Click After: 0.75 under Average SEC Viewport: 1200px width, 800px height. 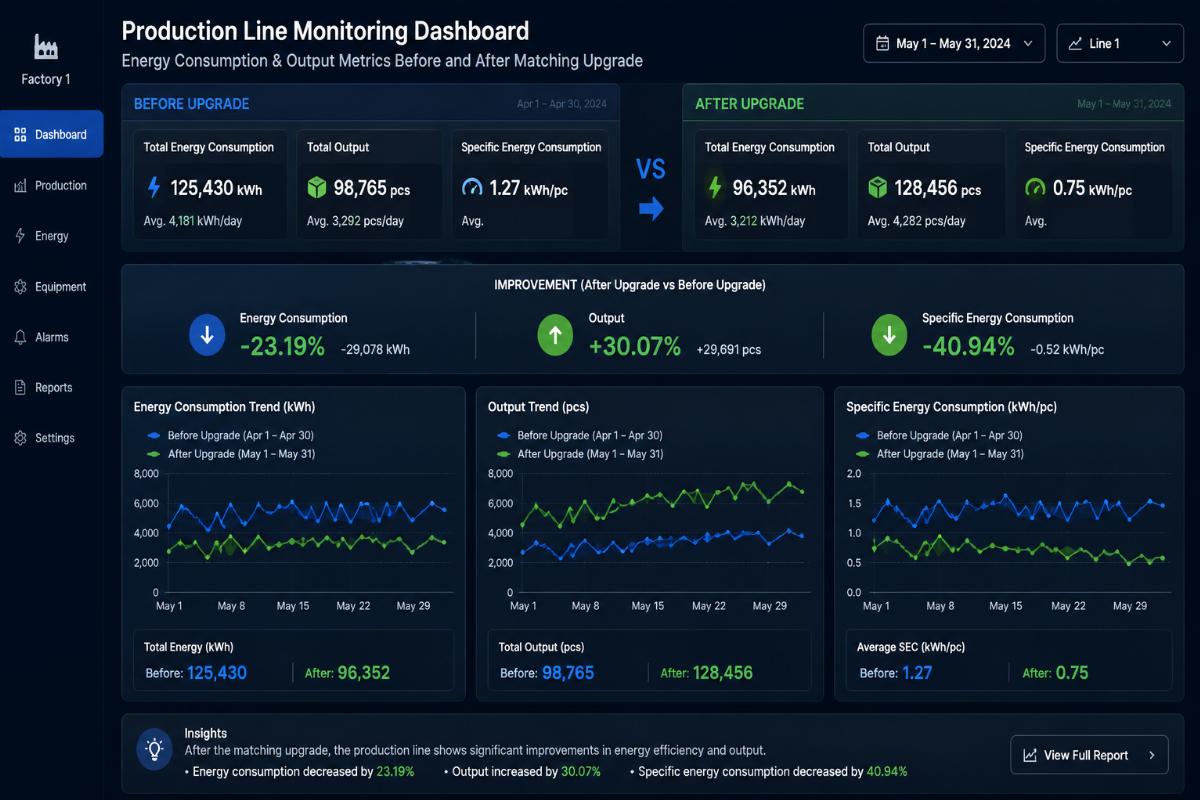click(x=1055, y=673)
